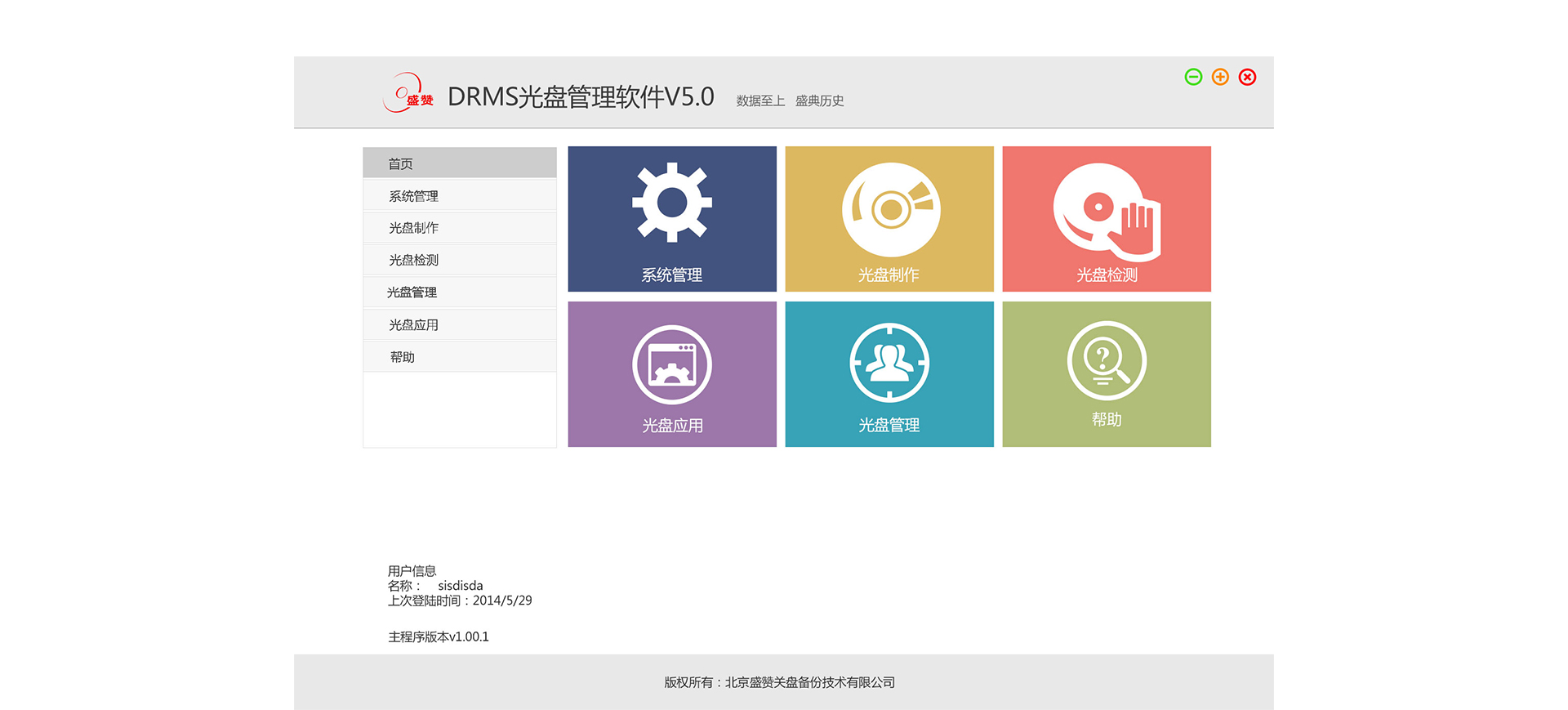
Task: Click the red close X icon
Action: [x=1247, y=77]
